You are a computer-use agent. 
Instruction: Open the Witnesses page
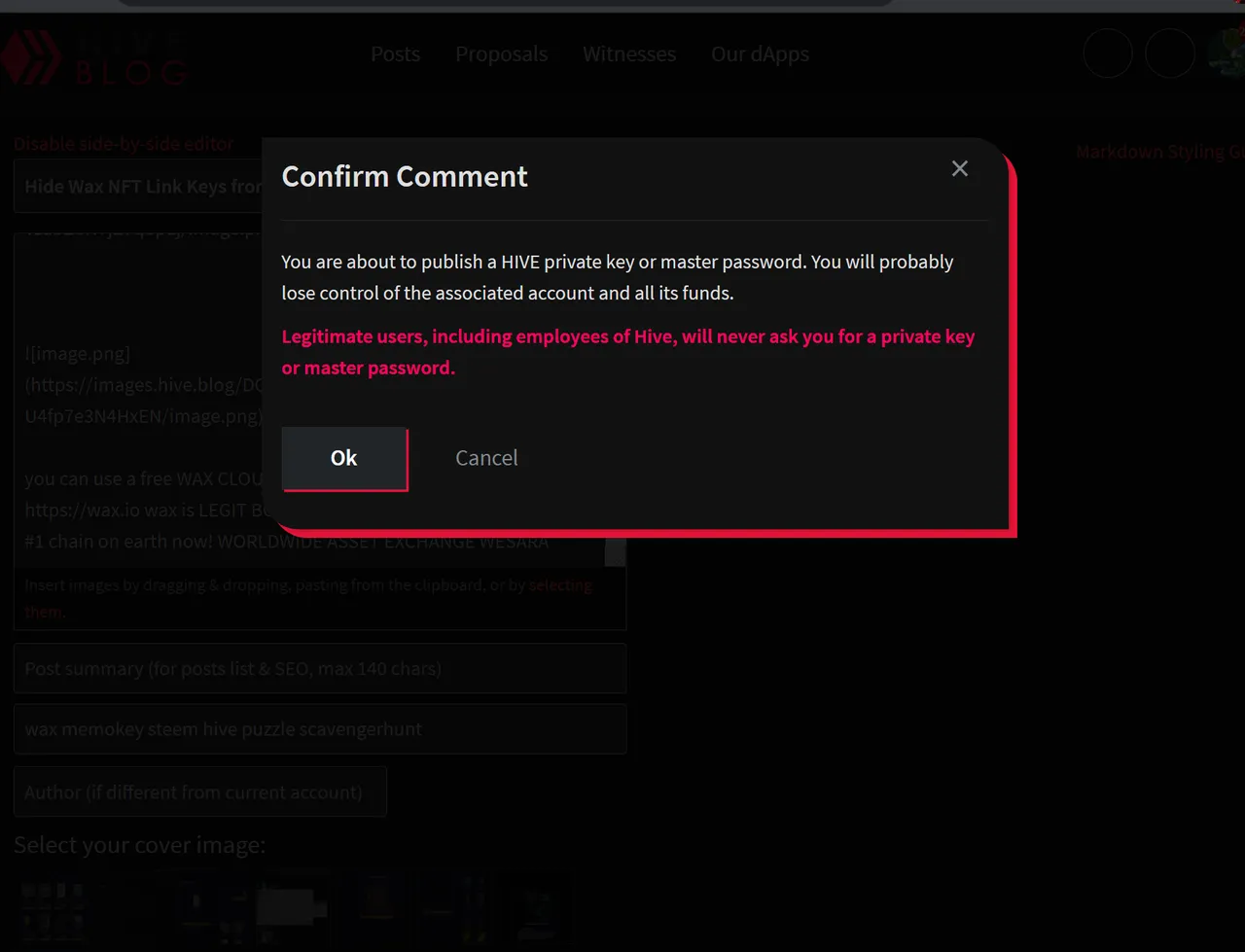tap(629, 54)
